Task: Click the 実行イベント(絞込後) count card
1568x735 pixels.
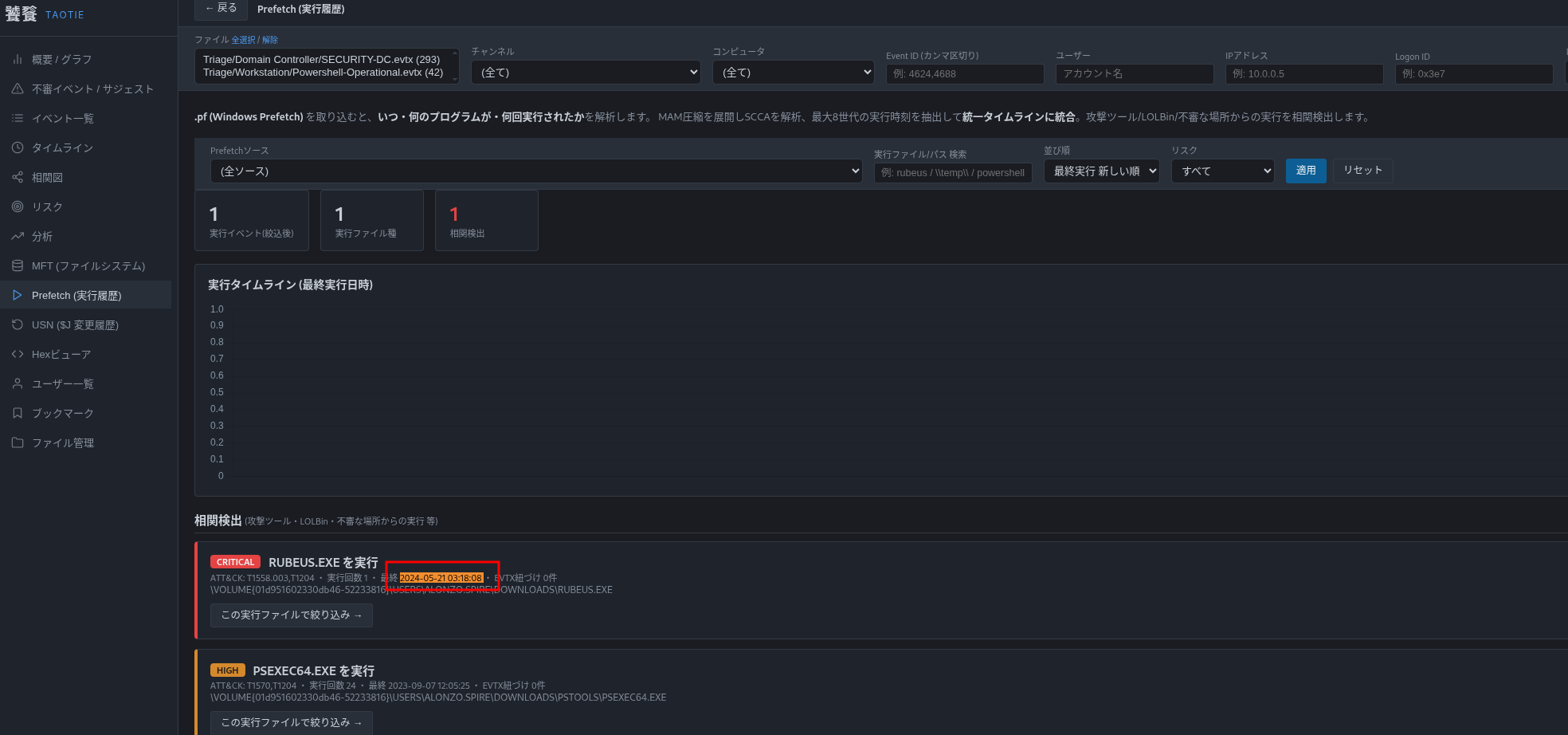Action: click(252, 220)
